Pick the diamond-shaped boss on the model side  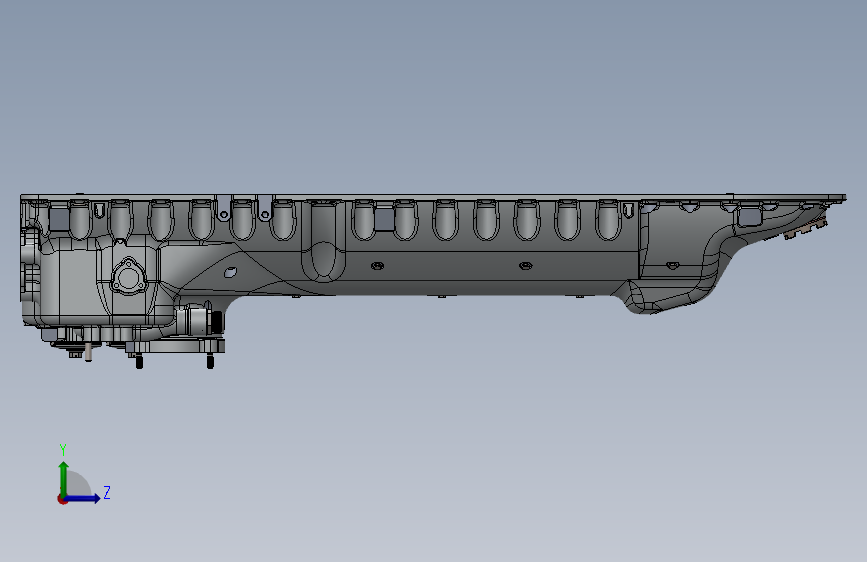[x=231, y=272]
